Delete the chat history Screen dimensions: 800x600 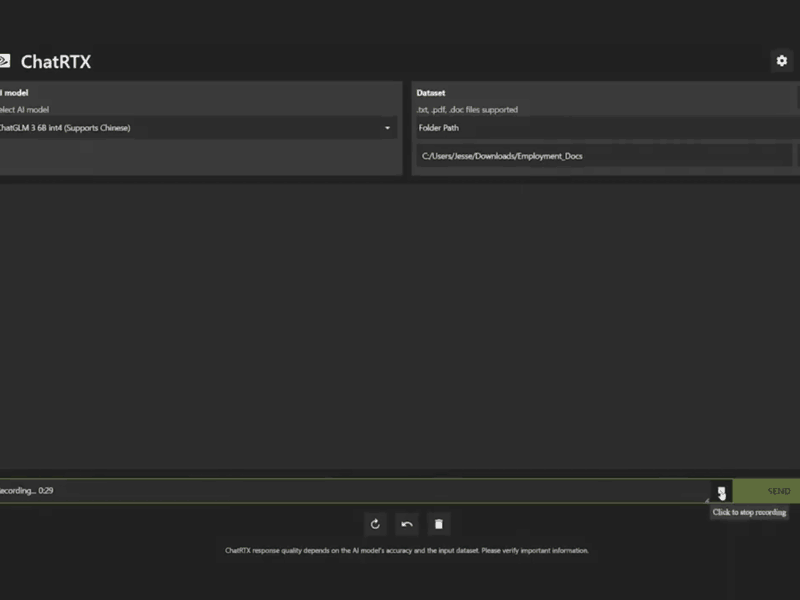pos(439,524)
